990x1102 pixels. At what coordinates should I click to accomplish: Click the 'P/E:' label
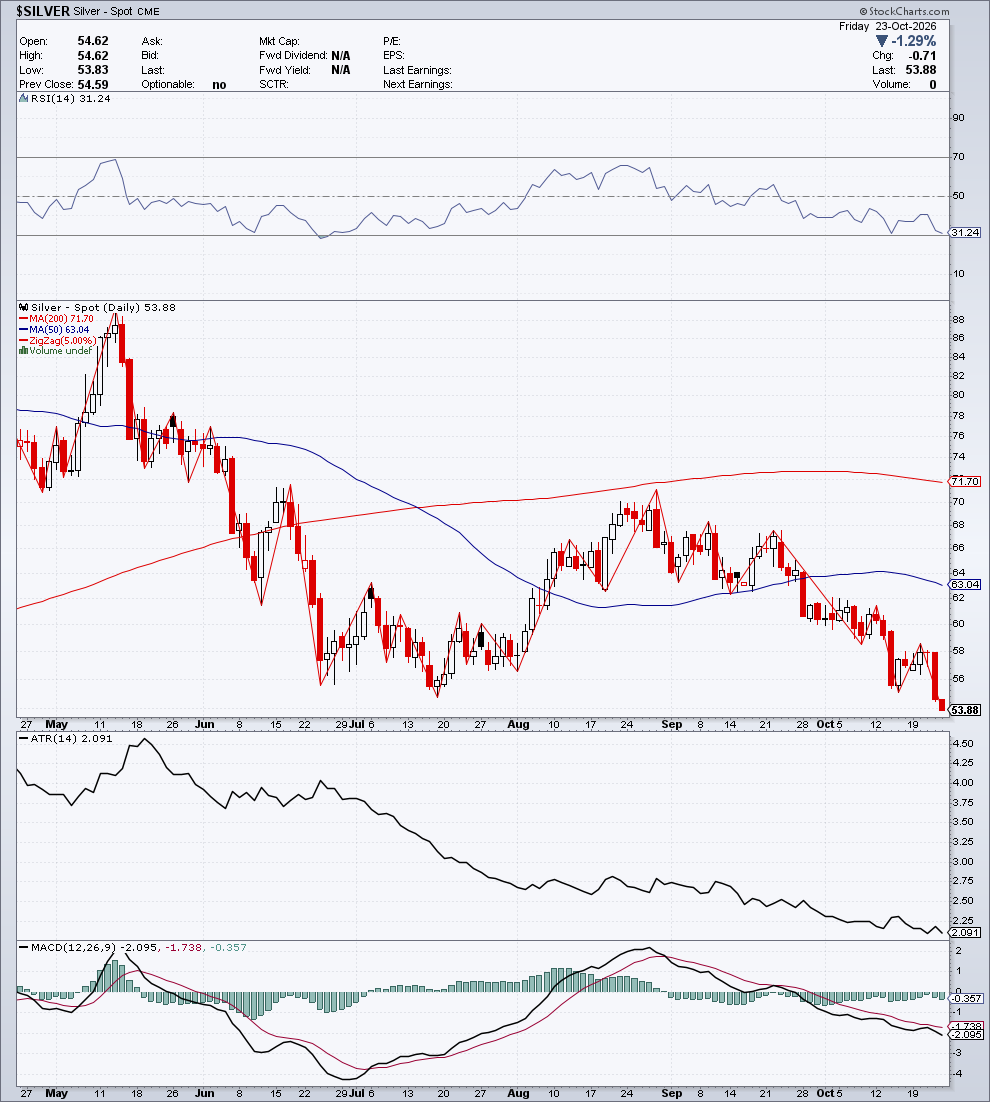pyautogui.click(x=391, y=41)
